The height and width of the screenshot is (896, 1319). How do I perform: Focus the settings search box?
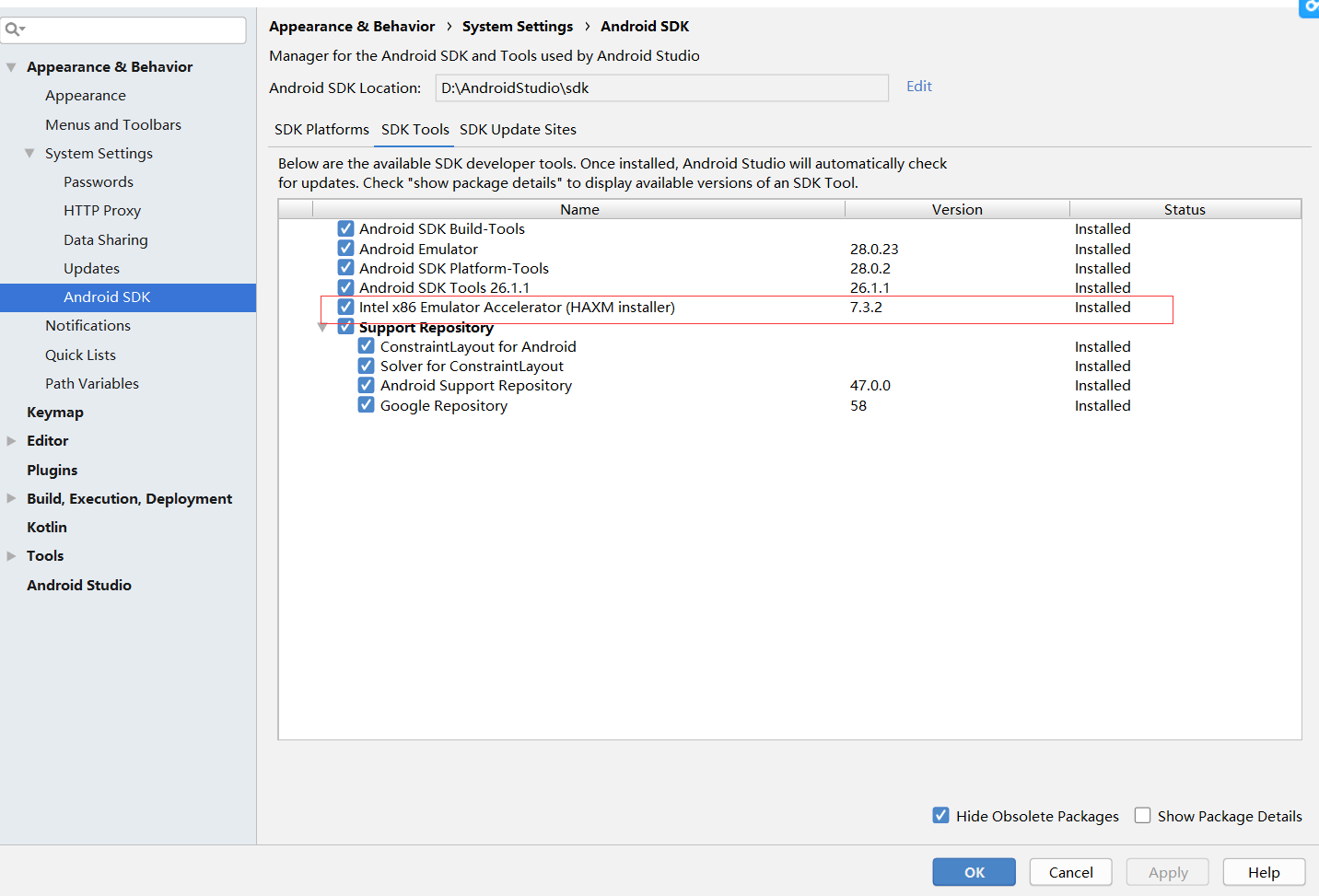124,29
